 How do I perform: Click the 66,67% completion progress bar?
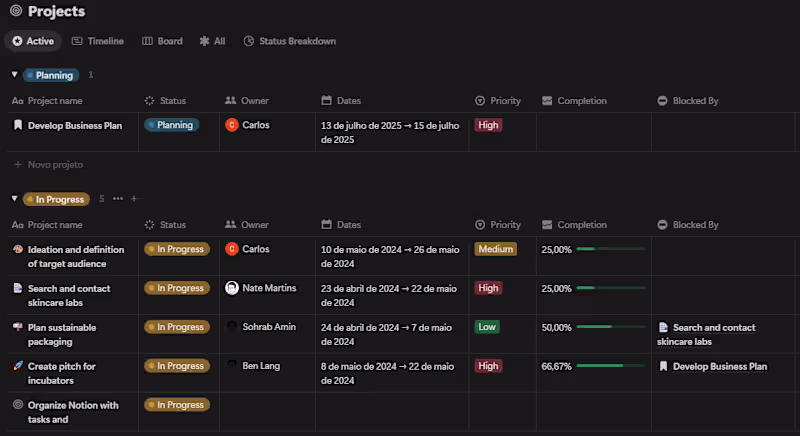click(x=610, y=366)
